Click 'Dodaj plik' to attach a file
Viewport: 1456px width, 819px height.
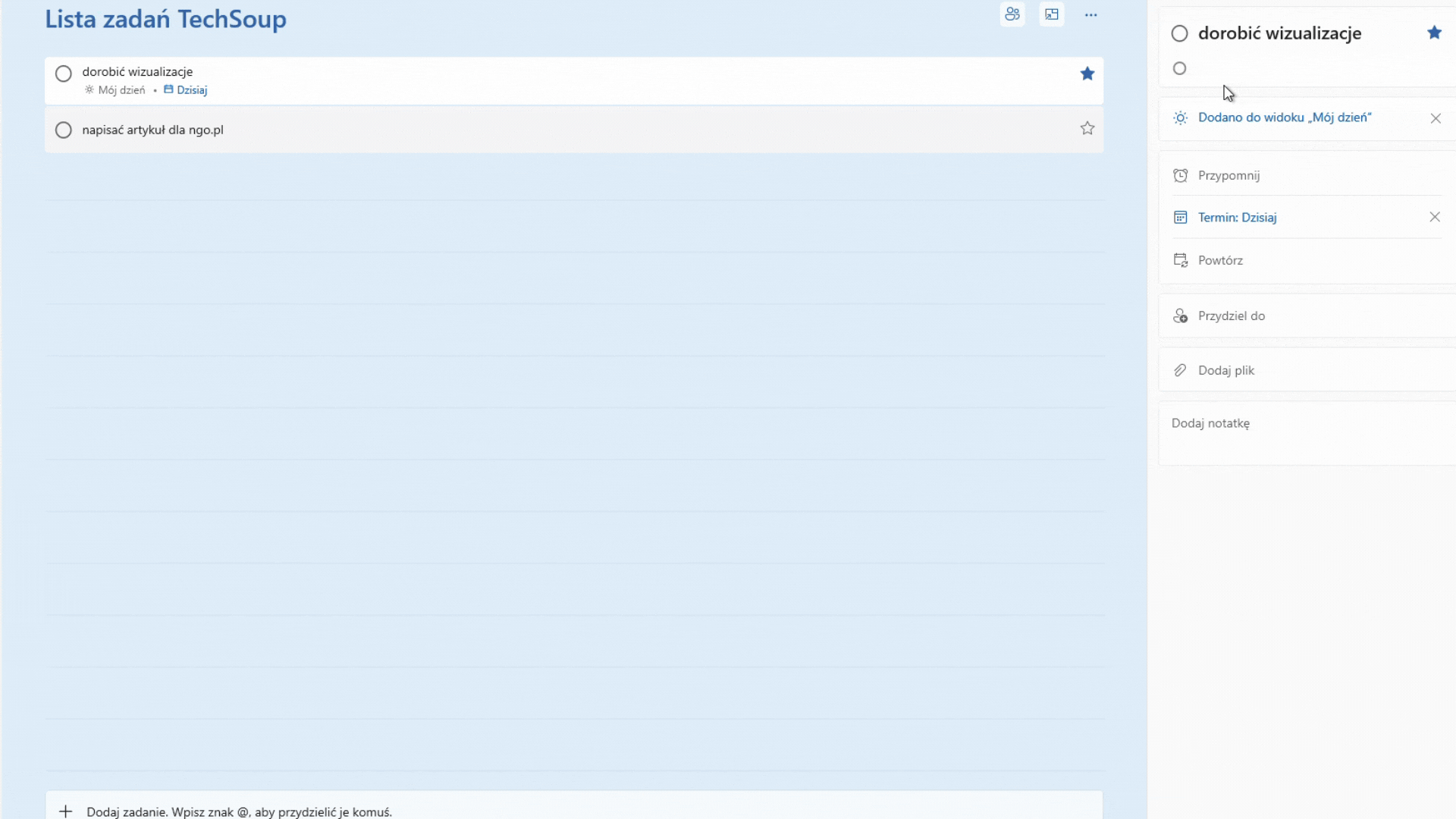point(1225,370)
